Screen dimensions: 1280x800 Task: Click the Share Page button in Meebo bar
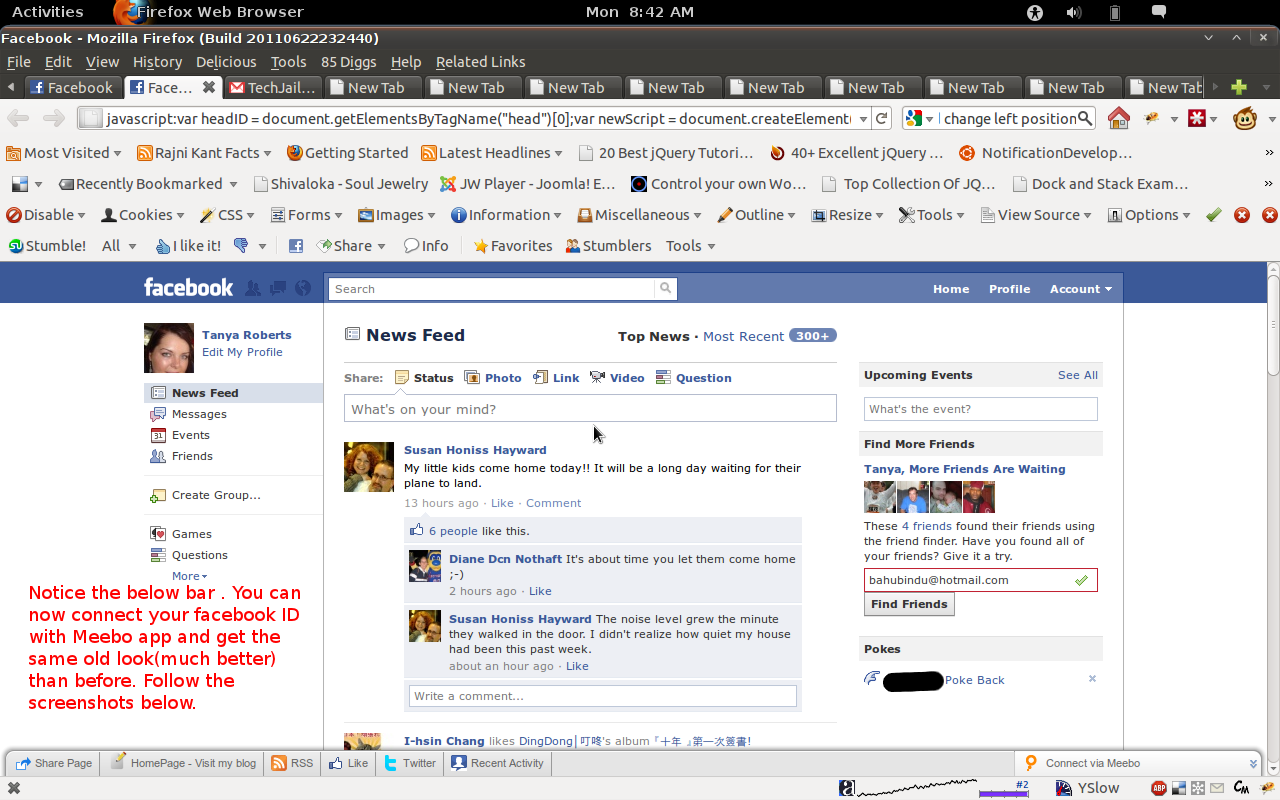tap(54, 763)
